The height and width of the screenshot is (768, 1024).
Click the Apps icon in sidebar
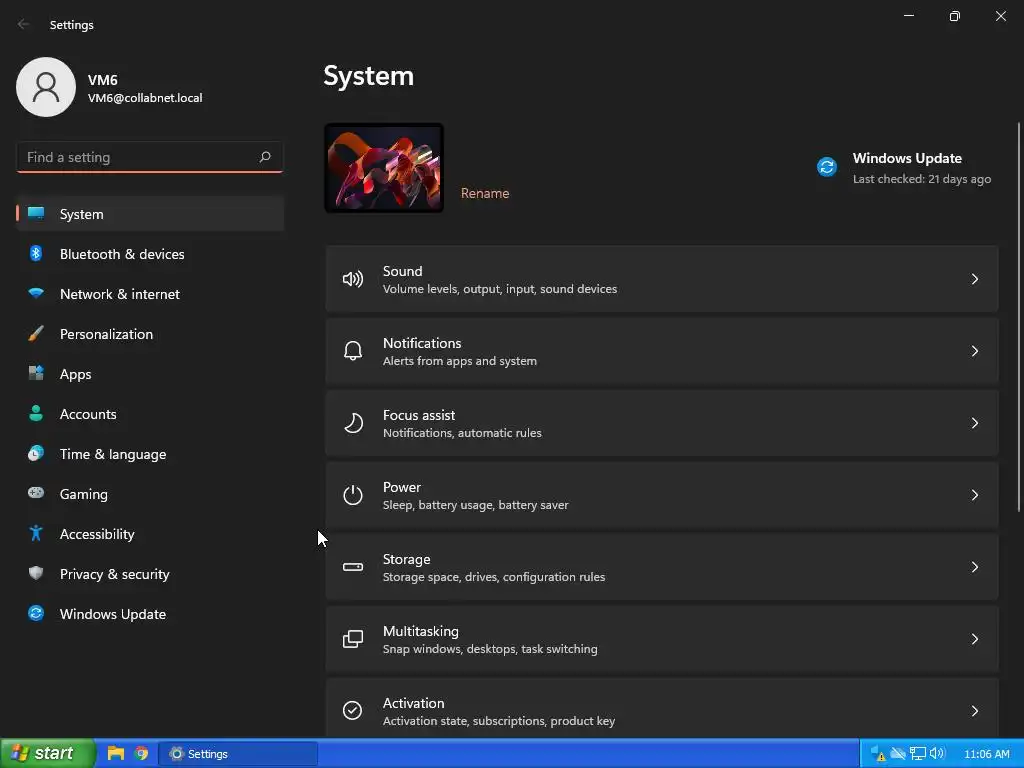click(36, 374)
